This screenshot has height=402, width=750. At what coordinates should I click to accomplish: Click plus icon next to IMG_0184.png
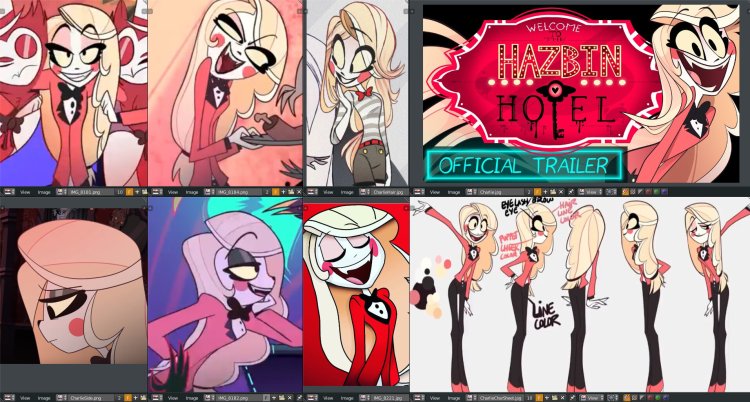(283, 191)
